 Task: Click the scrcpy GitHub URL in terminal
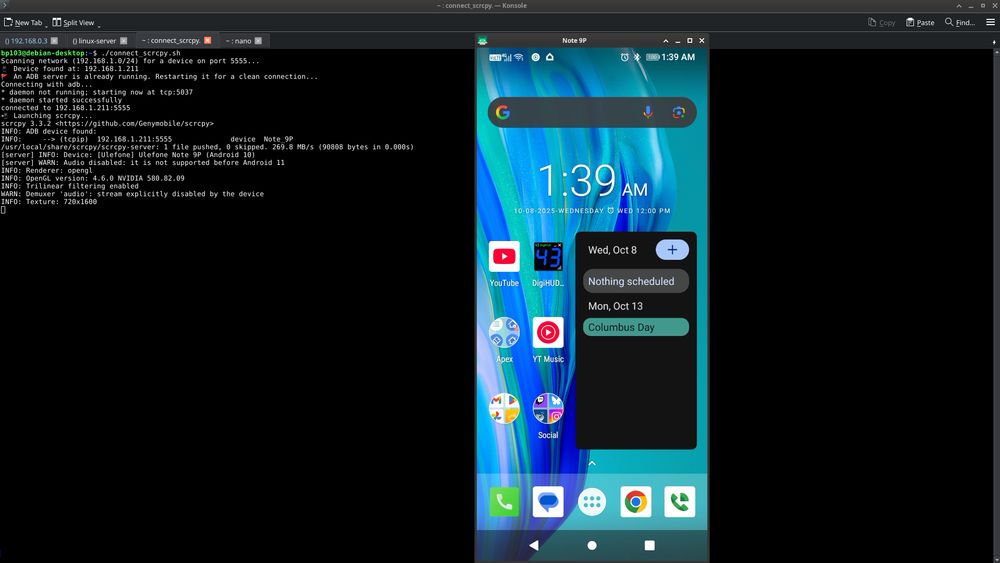(136, 124)
